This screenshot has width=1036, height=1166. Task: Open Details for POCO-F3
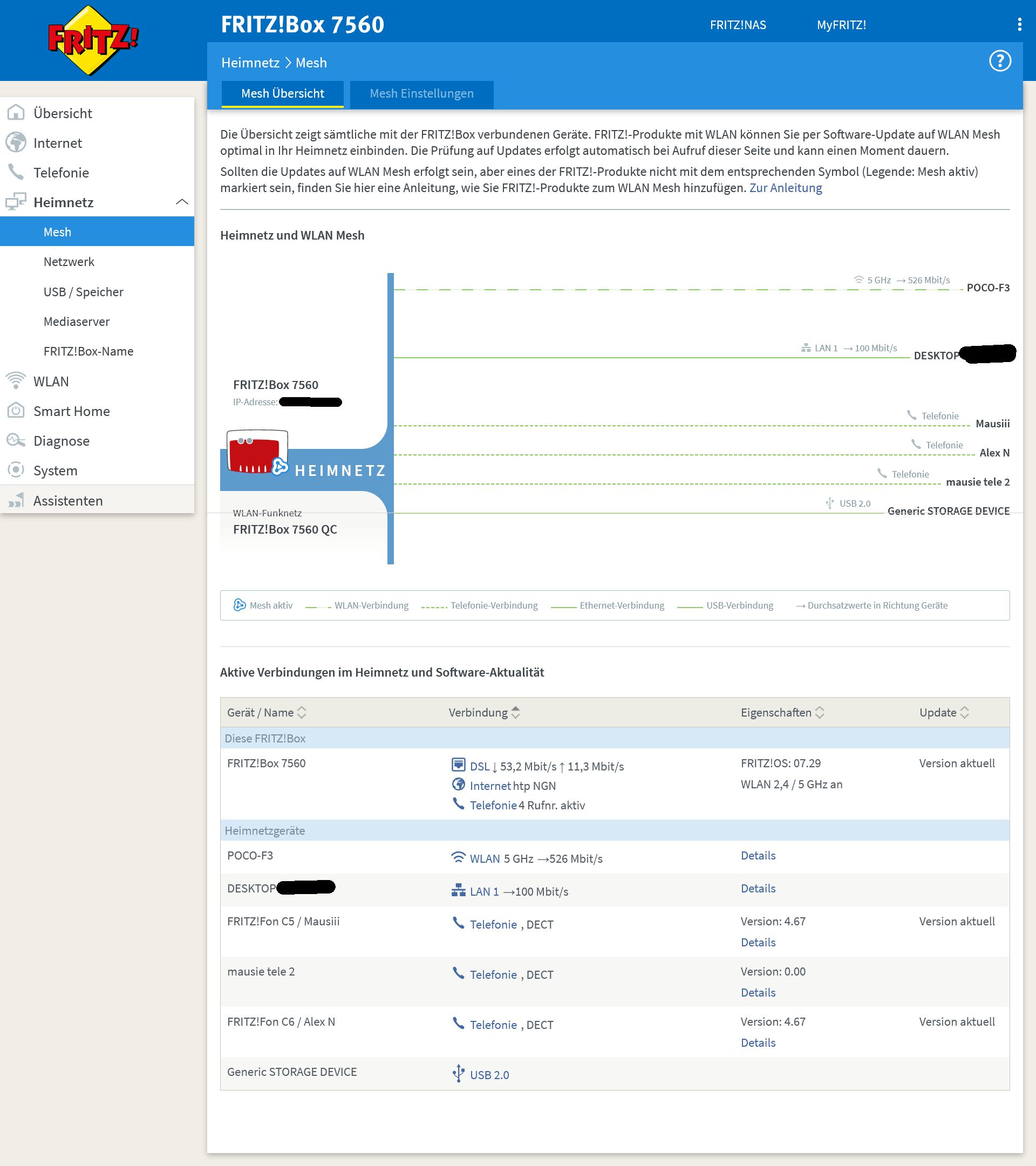tap(758, 856)
